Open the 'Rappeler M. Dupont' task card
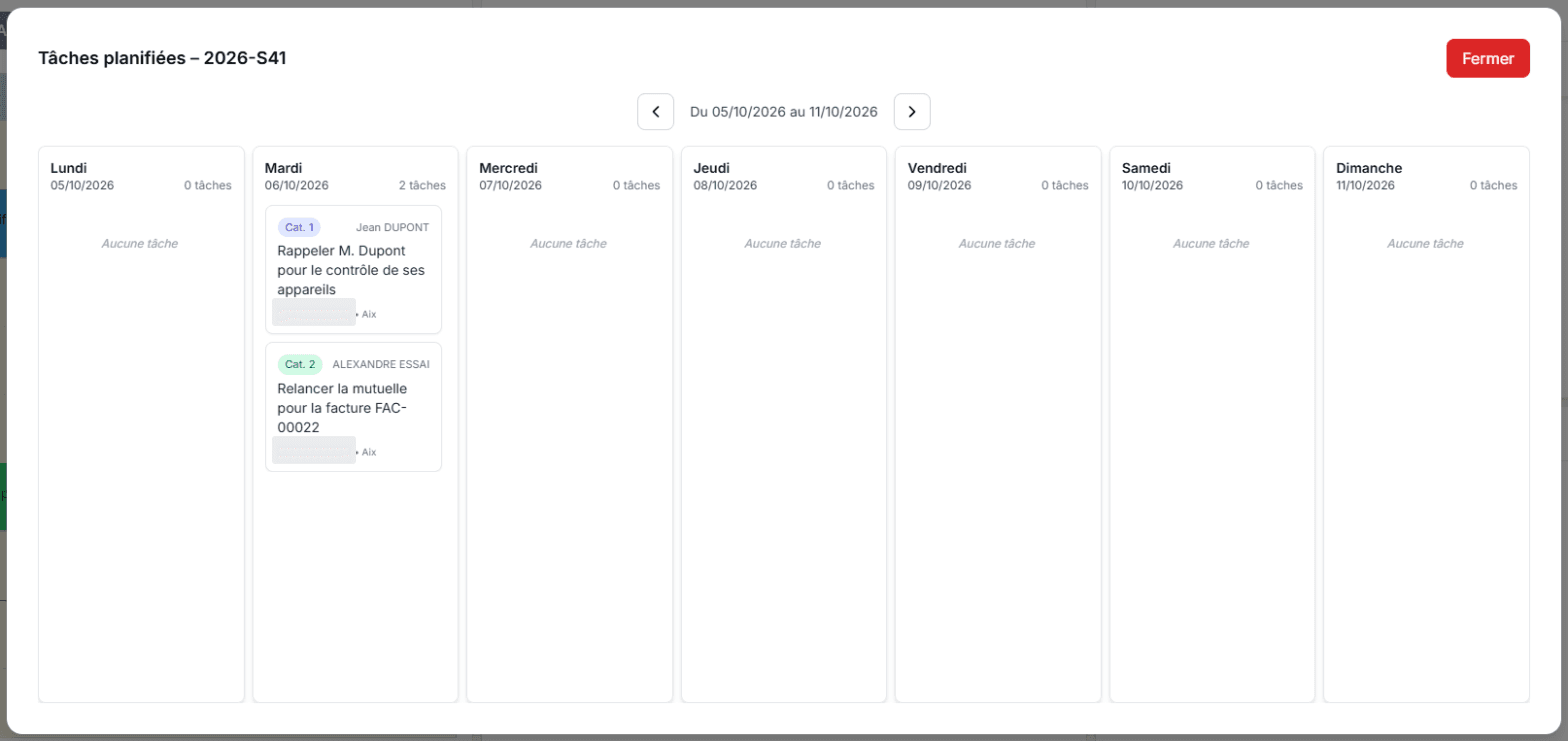 [x=353, y=270]
